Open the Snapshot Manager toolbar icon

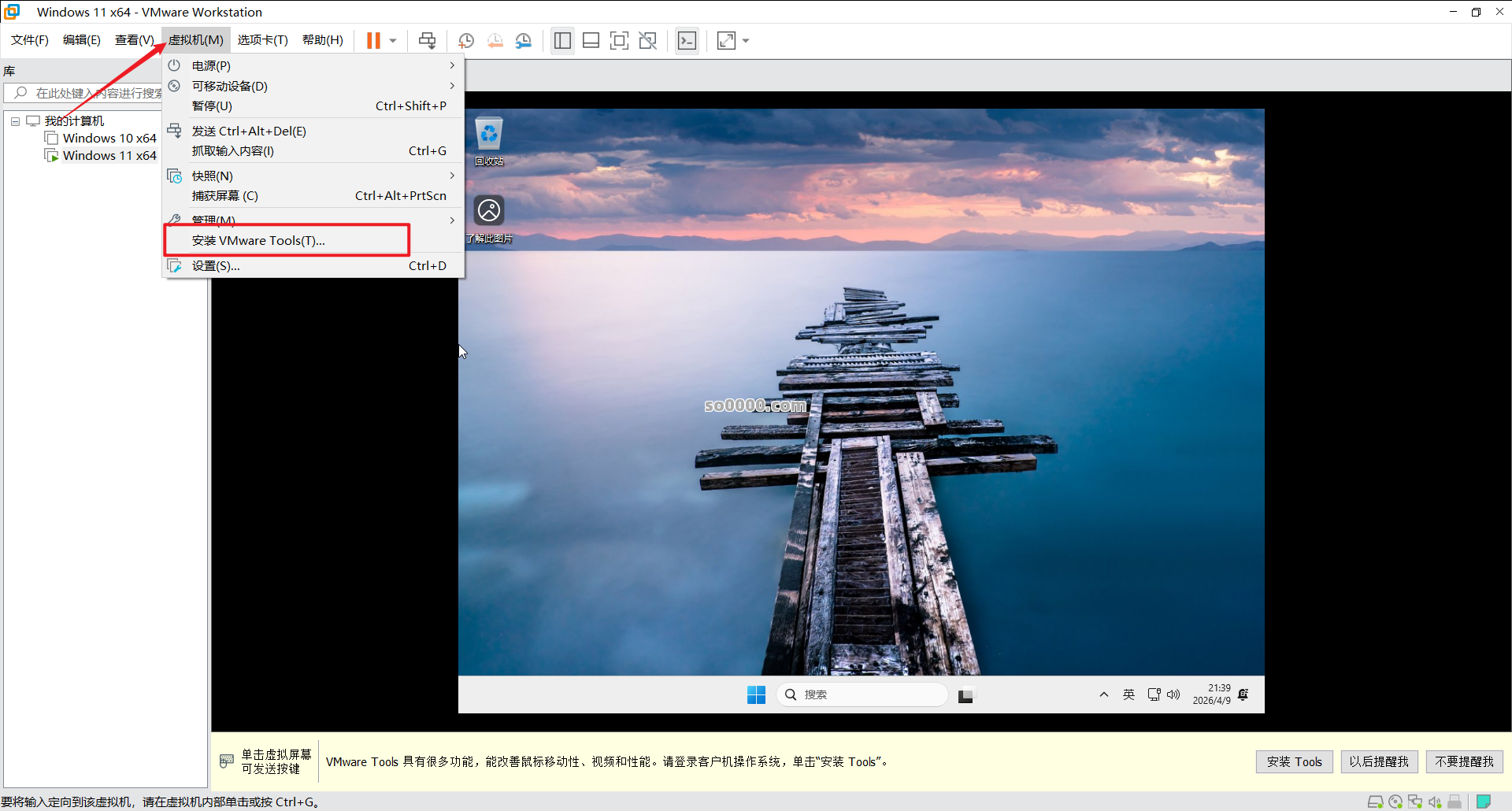[524, 40]
